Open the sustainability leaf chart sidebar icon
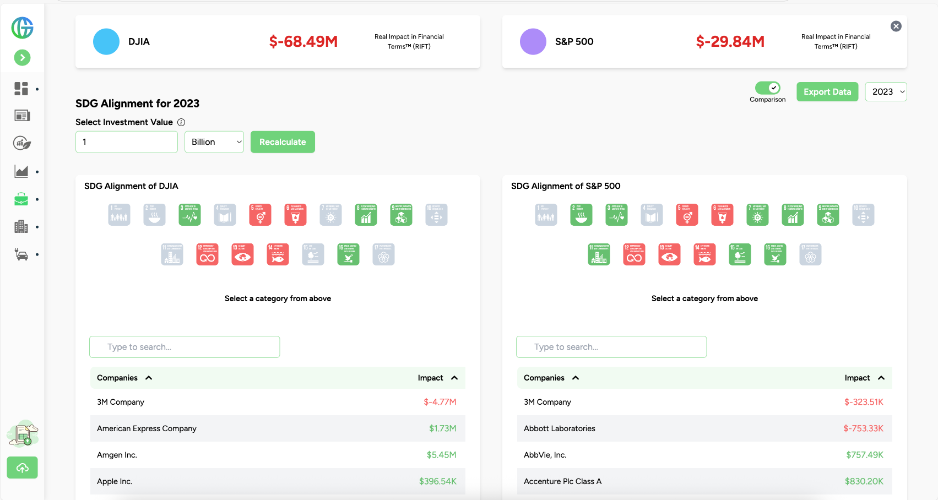Screen dimensions: 938x500 [x=22, y=144]
